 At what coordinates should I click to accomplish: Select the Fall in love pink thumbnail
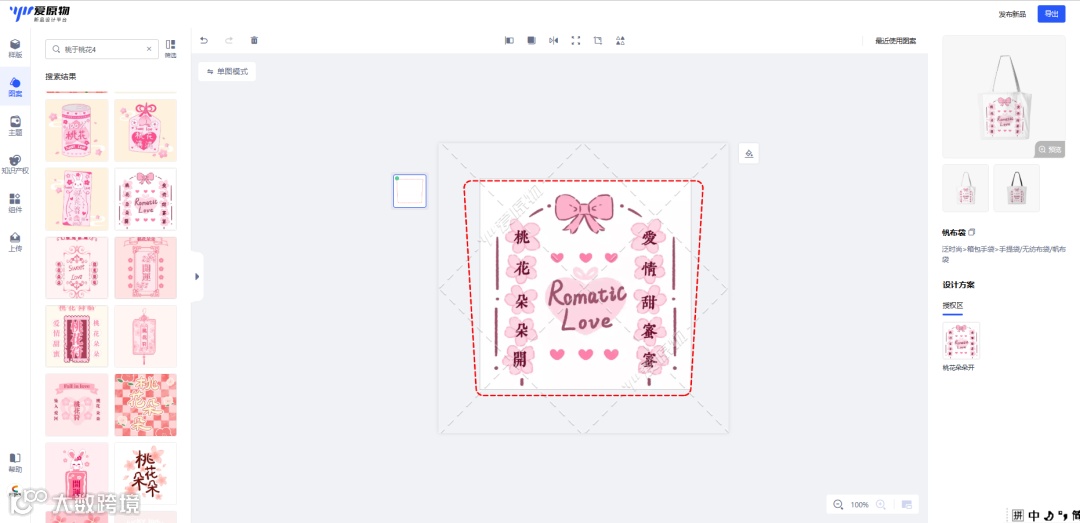[76, 405]
